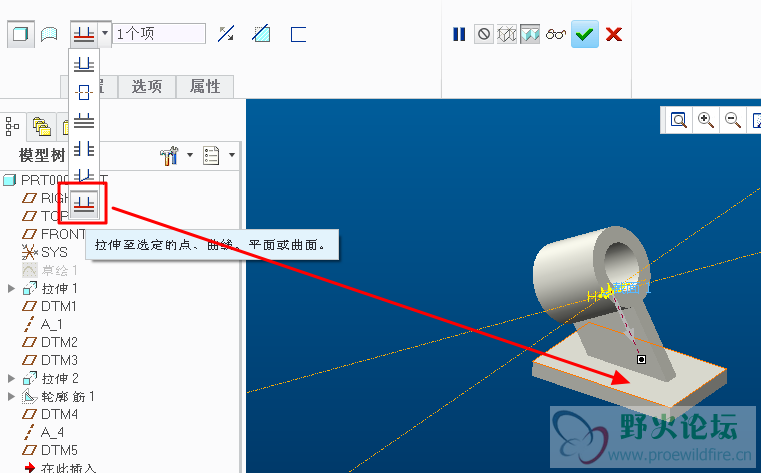The width and height of the screenshot is (761, 473).
Task: Click the glasses verify feature icon
Action: click(556, 34)
